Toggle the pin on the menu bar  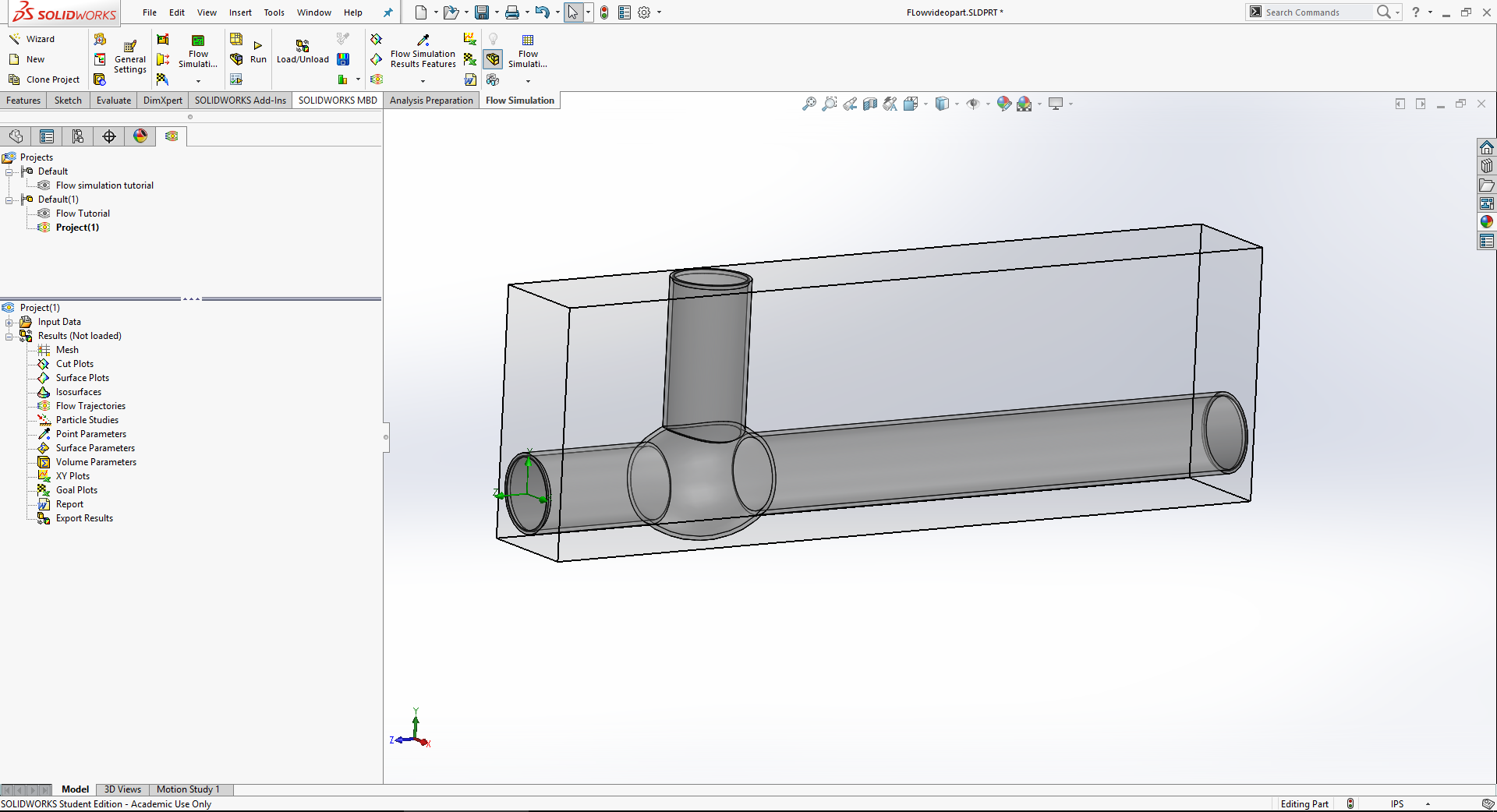(x=388, y=12)
